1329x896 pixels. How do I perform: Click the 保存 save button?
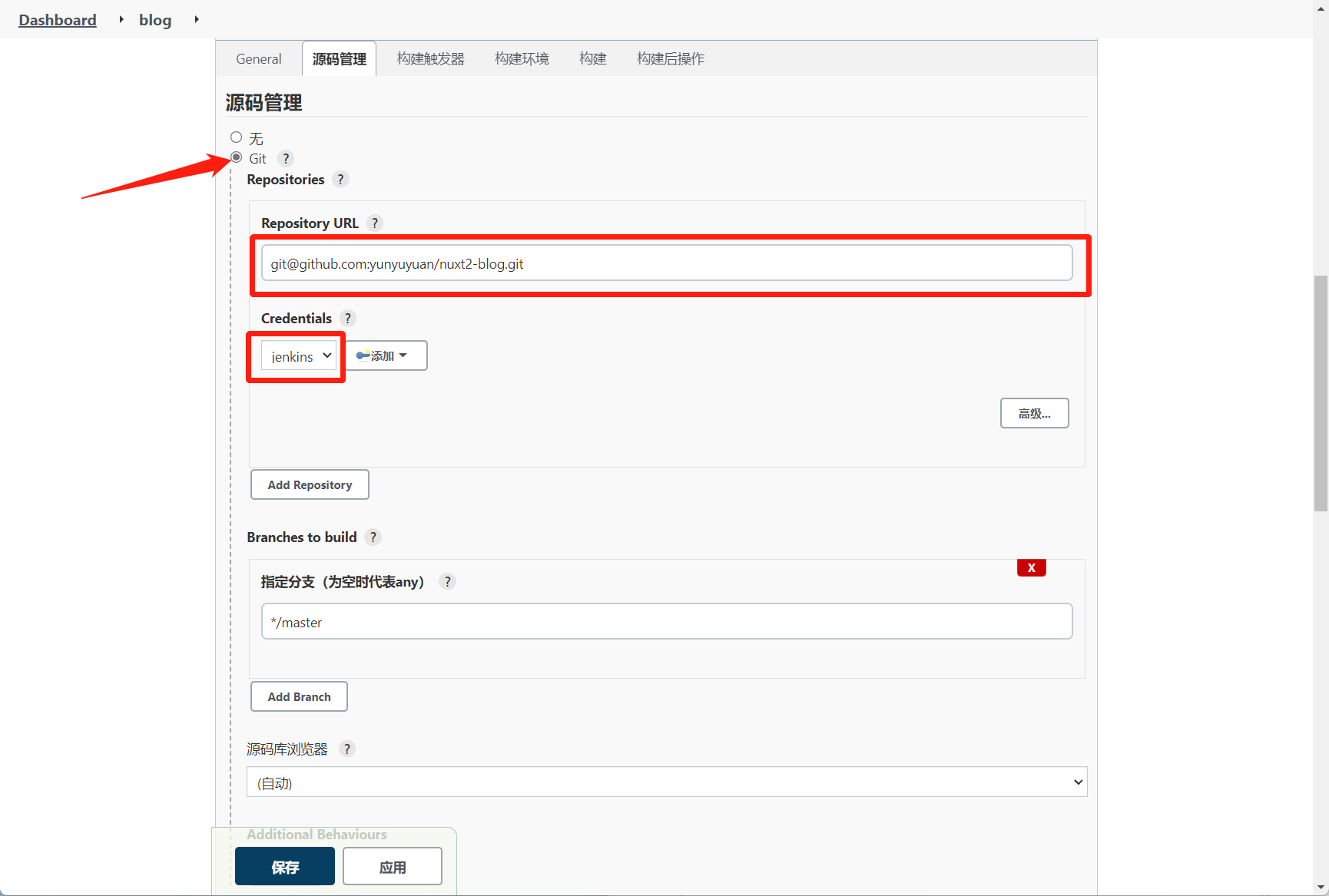click(x=284, y=867)
